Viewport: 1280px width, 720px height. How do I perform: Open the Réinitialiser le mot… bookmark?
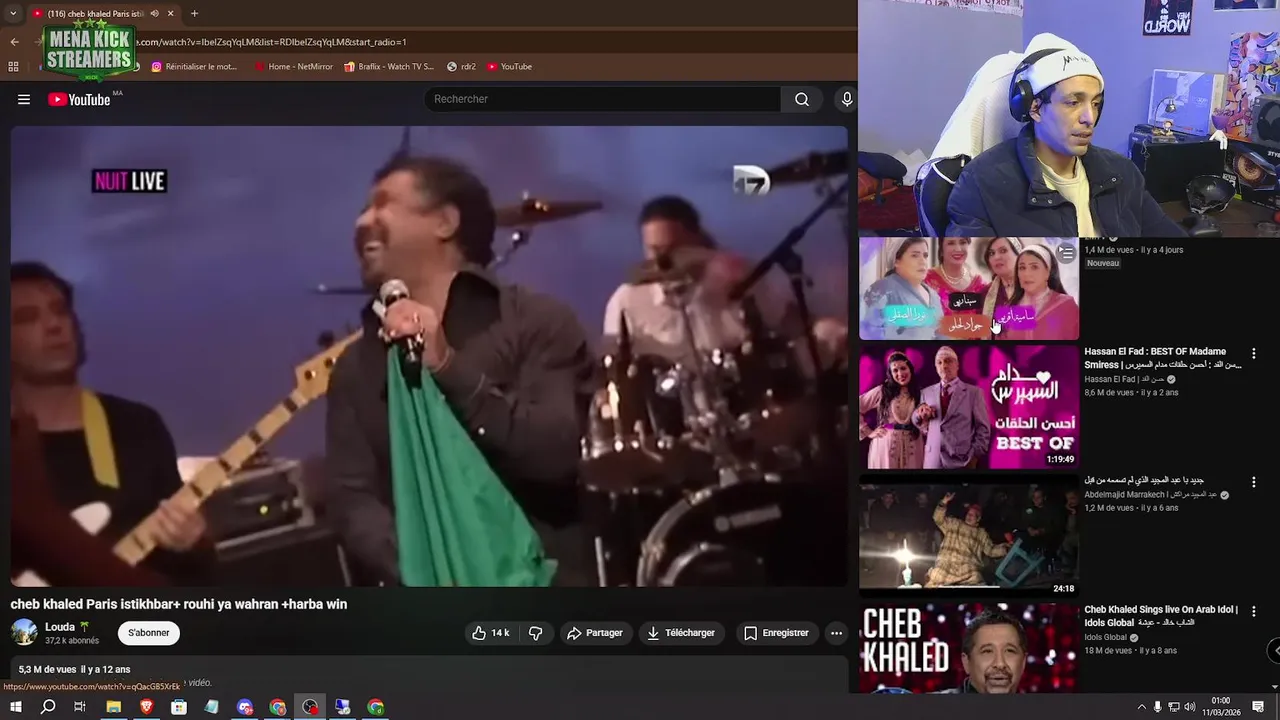tap(194, 67)
